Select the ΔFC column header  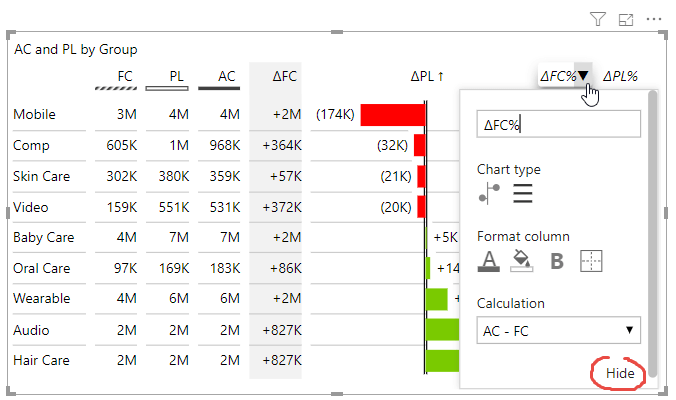click(x=285, y=76)
